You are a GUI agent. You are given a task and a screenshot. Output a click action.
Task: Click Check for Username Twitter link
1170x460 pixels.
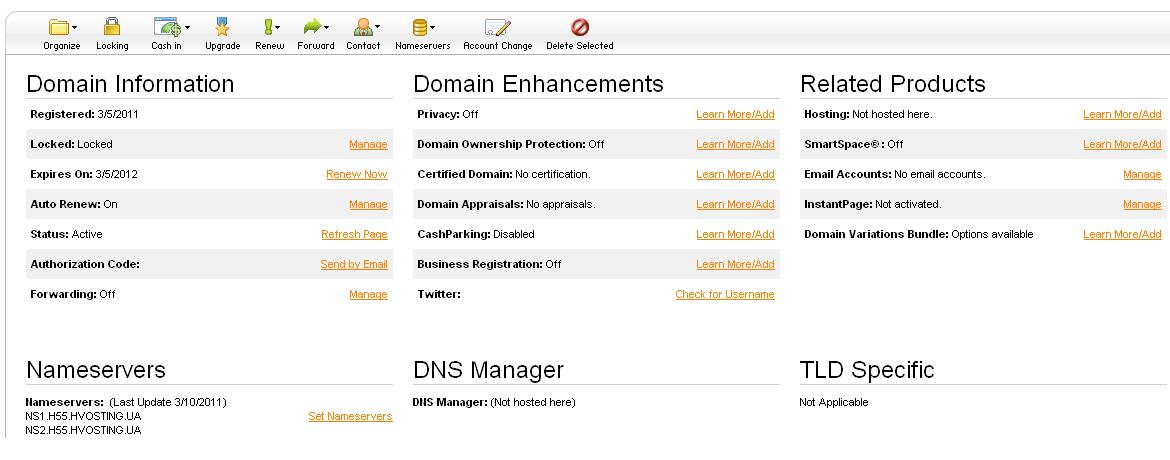point(724,294)
